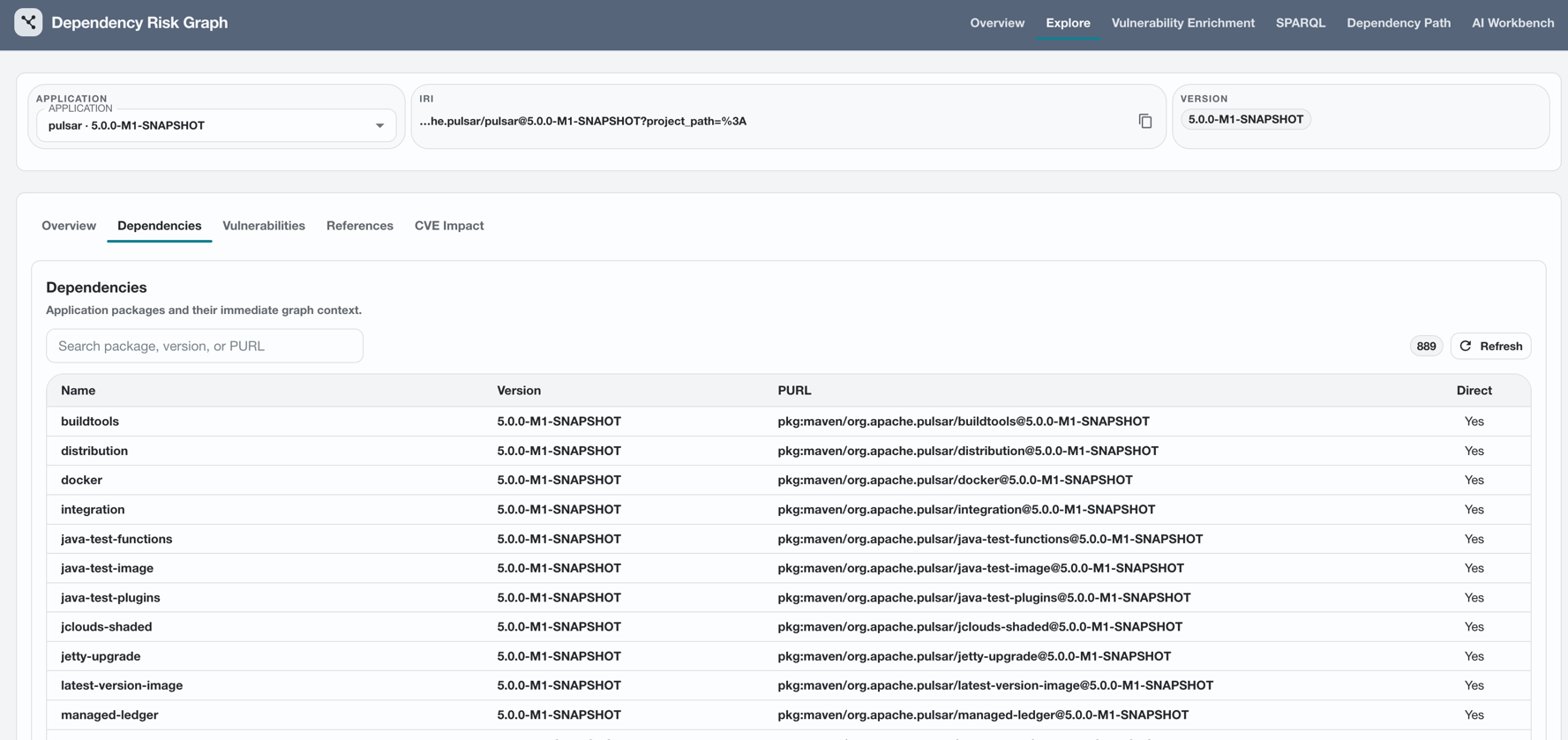Open the Dependency Path page
This screenshot has width=1568, height=740.
coord(1399,23)
